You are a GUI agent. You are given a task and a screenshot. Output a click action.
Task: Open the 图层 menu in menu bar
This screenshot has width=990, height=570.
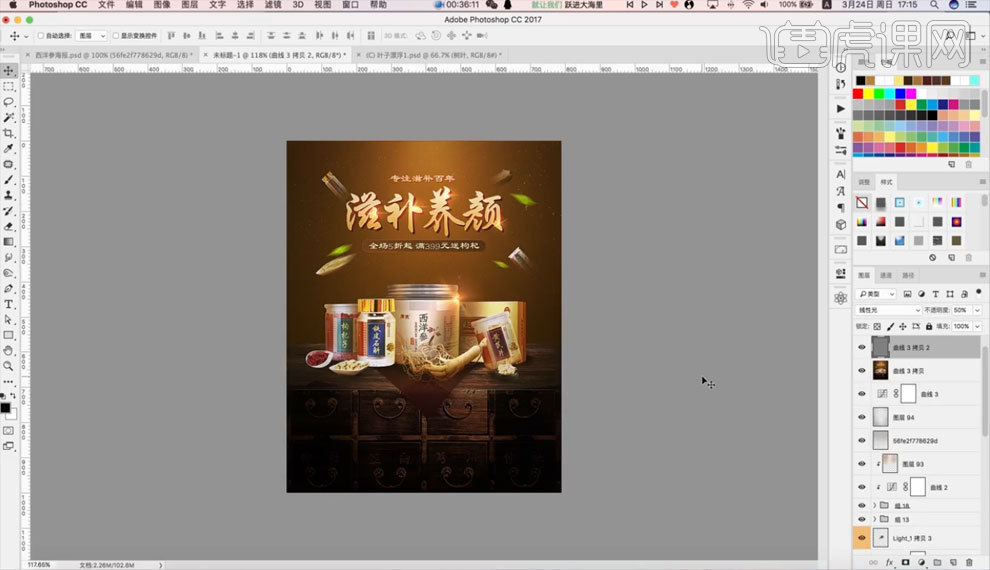(x=189, y=4)
